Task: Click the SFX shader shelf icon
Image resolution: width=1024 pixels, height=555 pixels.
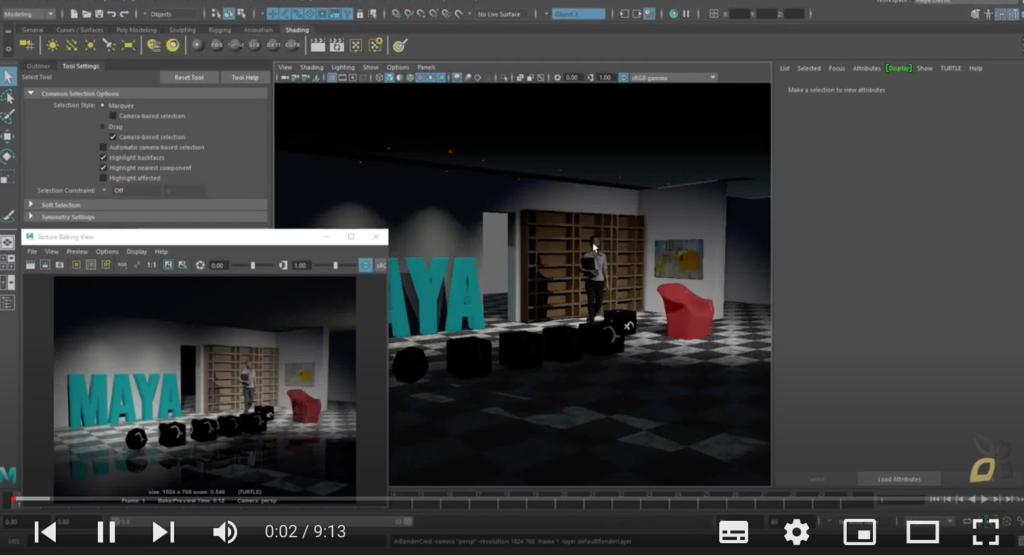Action: 254,45
